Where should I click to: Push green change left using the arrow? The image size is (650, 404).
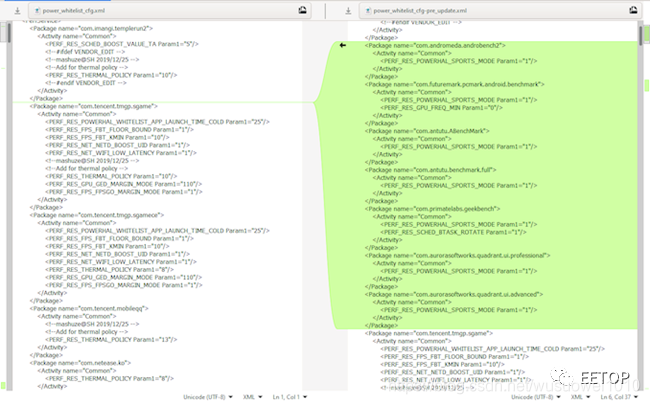343,45
